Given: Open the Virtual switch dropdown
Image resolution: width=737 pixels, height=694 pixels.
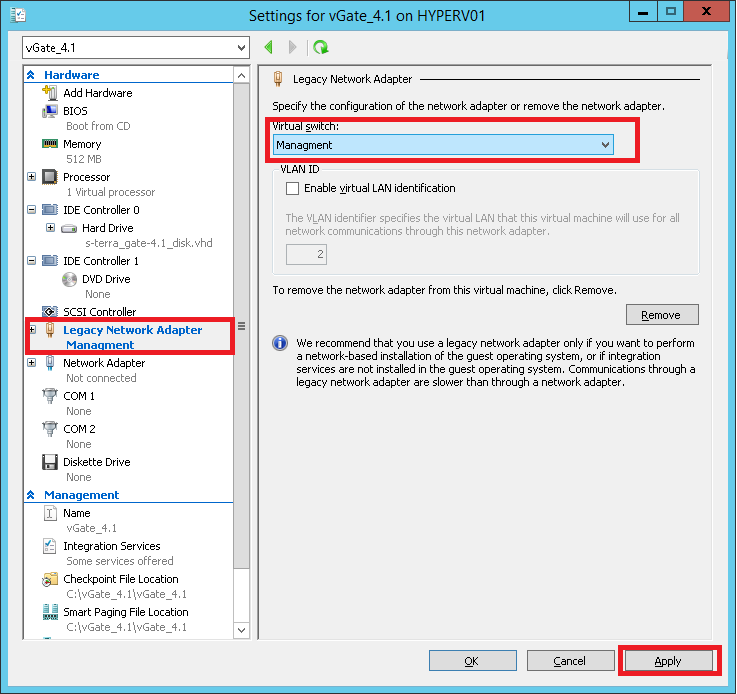Looking at the screenshot, I should point(443,145).
